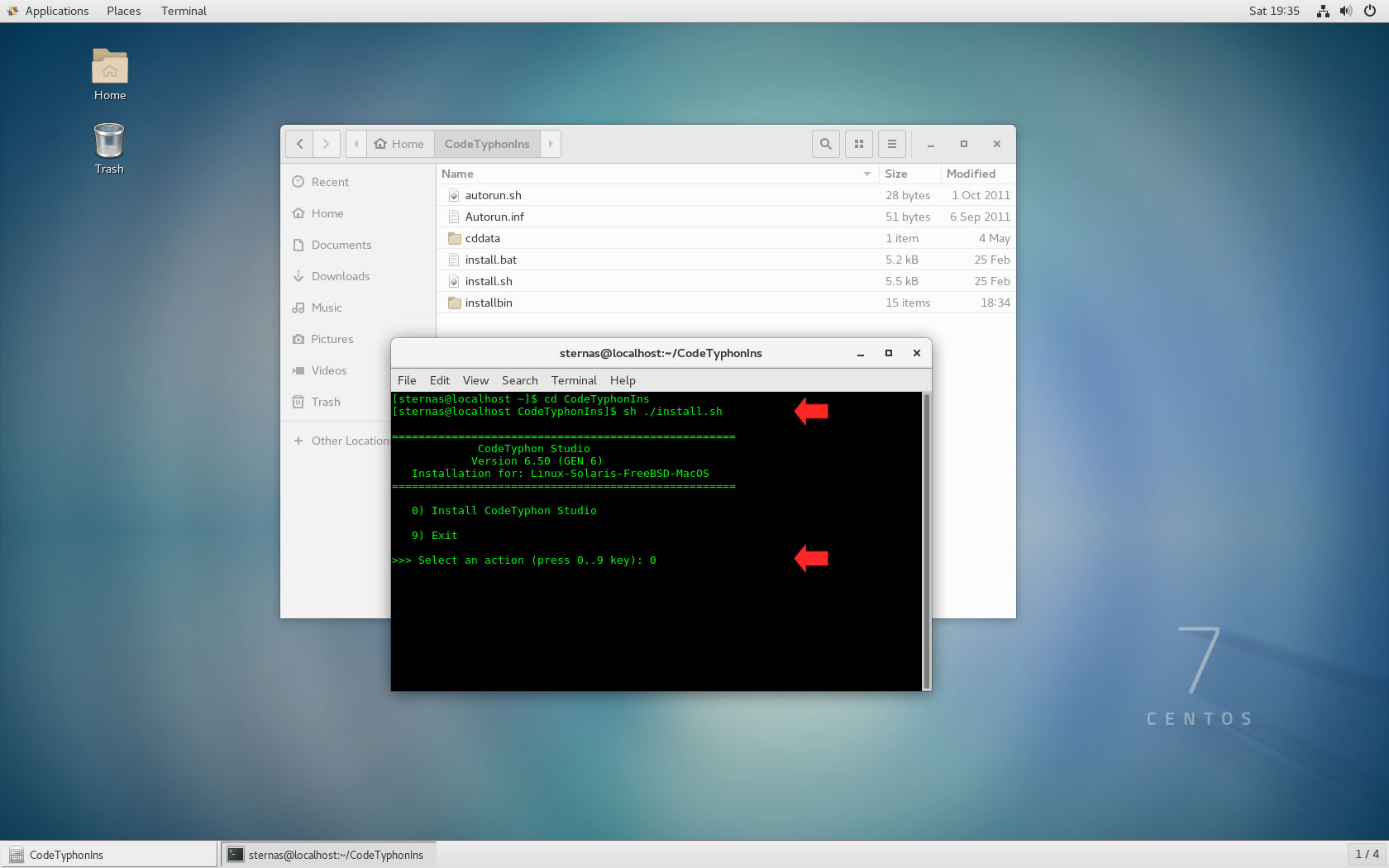Open the volume tray icon
The image size is (1389, 868).
(x=1346, y=11)
